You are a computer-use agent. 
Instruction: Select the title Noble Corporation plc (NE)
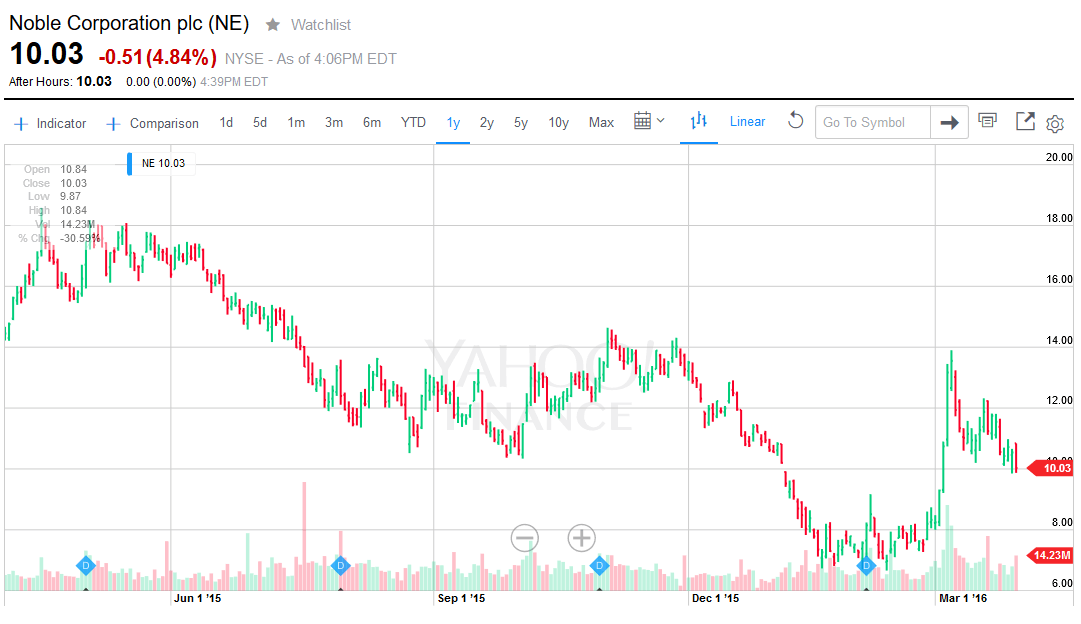[129, 23]
